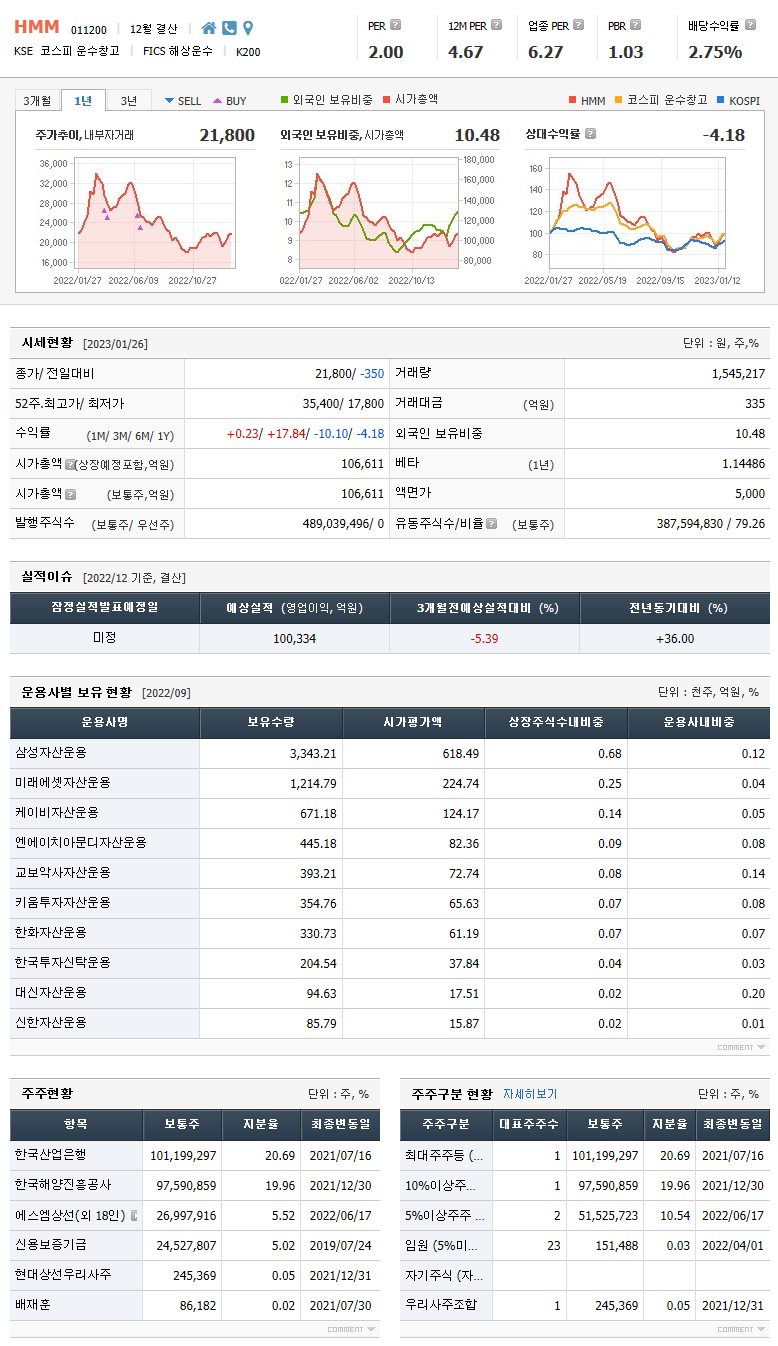
Task: Click 상장주식수내비중 column header
Action: point(556,722)
